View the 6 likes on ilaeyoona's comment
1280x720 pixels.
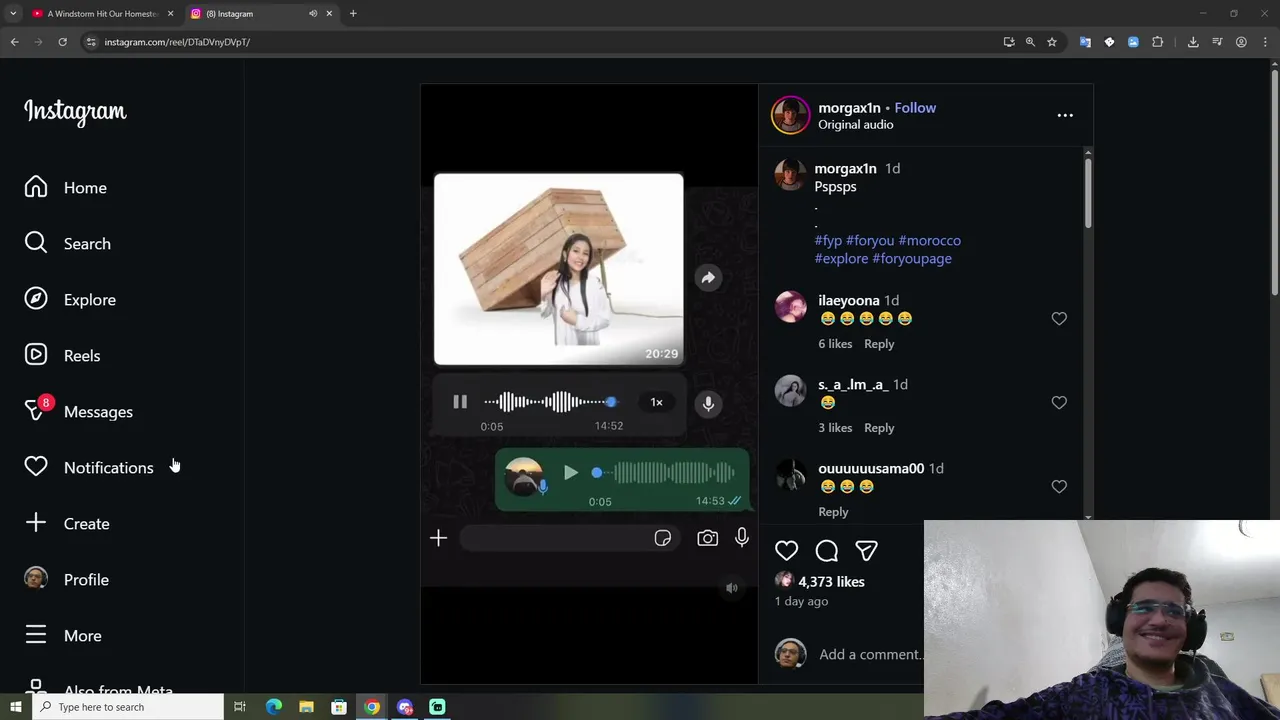point(835,344)
